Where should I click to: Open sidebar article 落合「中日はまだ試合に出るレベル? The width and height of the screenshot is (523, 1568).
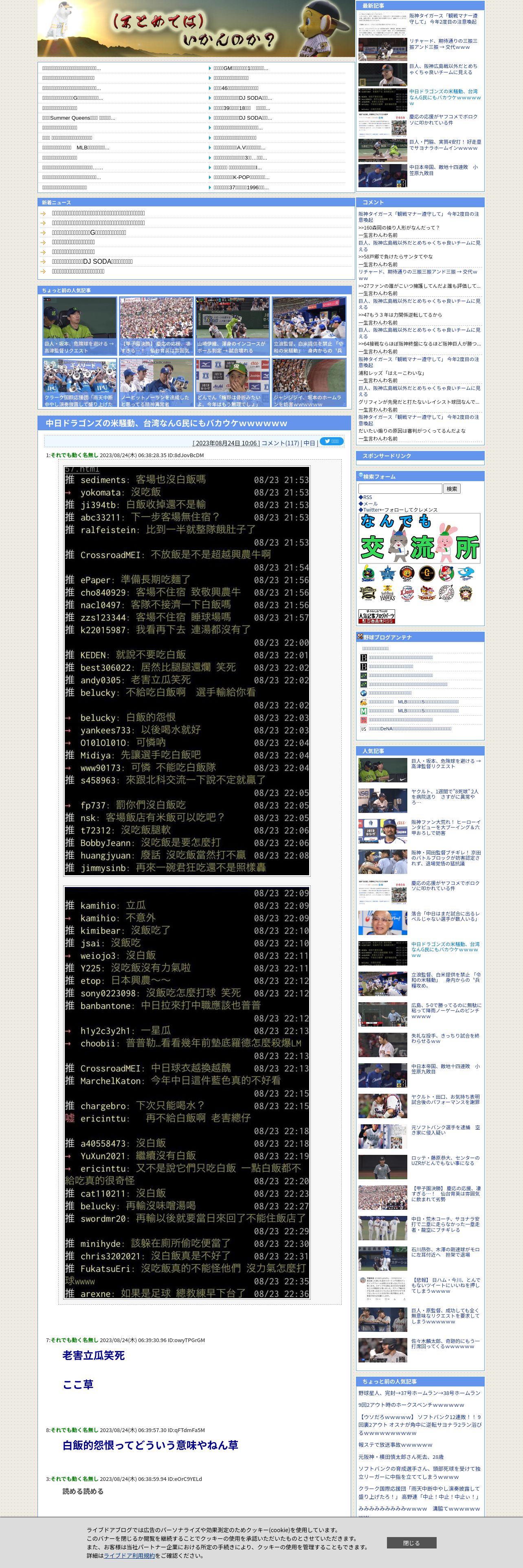(x=445, y=916)
